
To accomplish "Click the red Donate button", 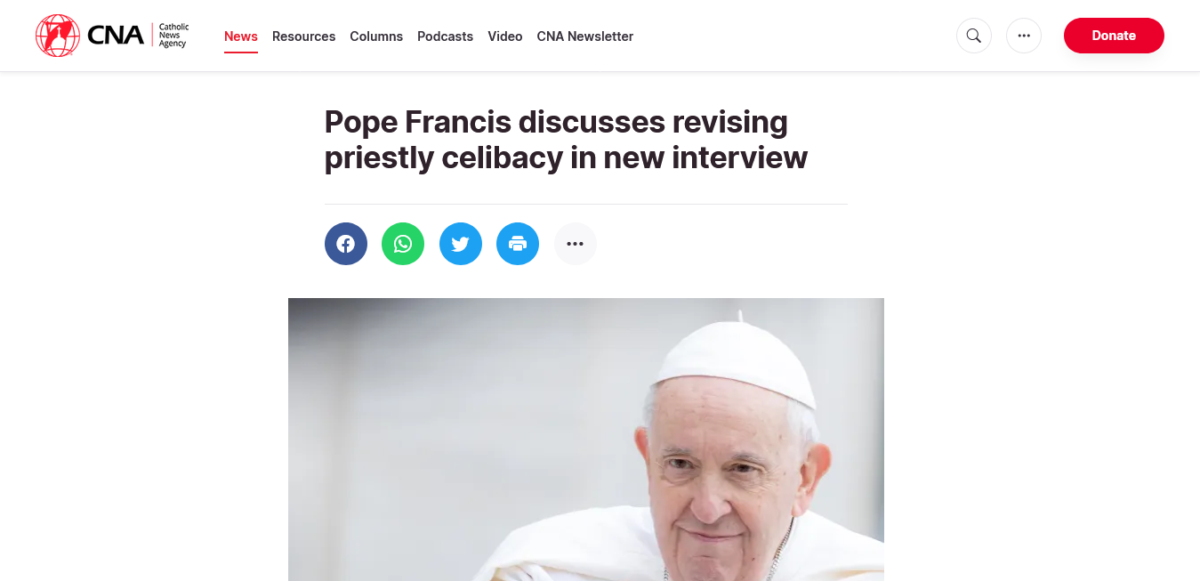I will (x=1114, y=35).
